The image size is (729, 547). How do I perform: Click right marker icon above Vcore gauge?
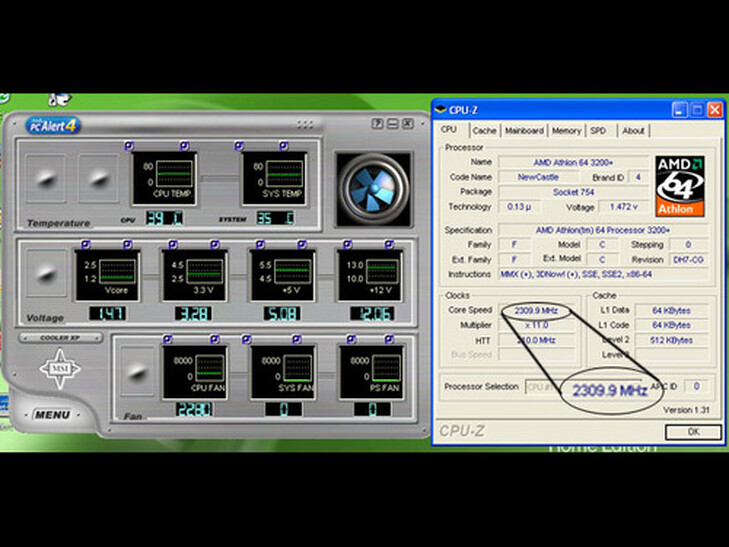[127, 244]
